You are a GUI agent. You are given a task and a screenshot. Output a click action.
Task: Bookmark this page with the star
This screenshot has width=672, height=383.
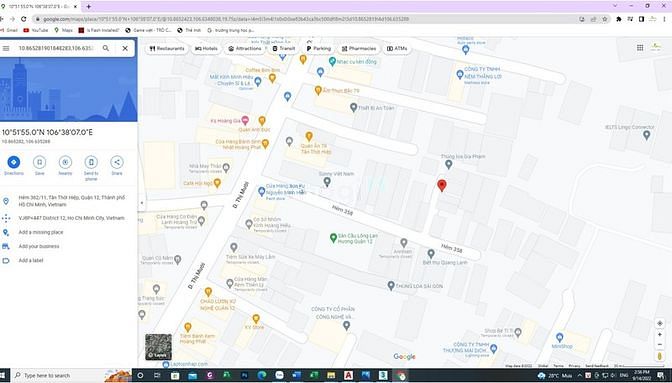(605, 19)
